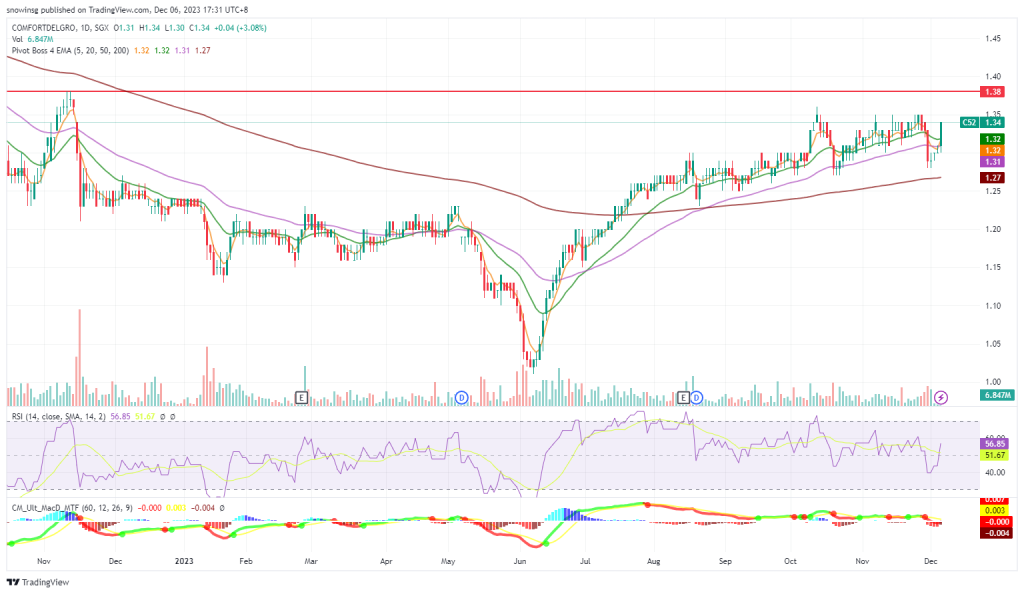Click the earnings E marker near March

[x=301, y=397]
